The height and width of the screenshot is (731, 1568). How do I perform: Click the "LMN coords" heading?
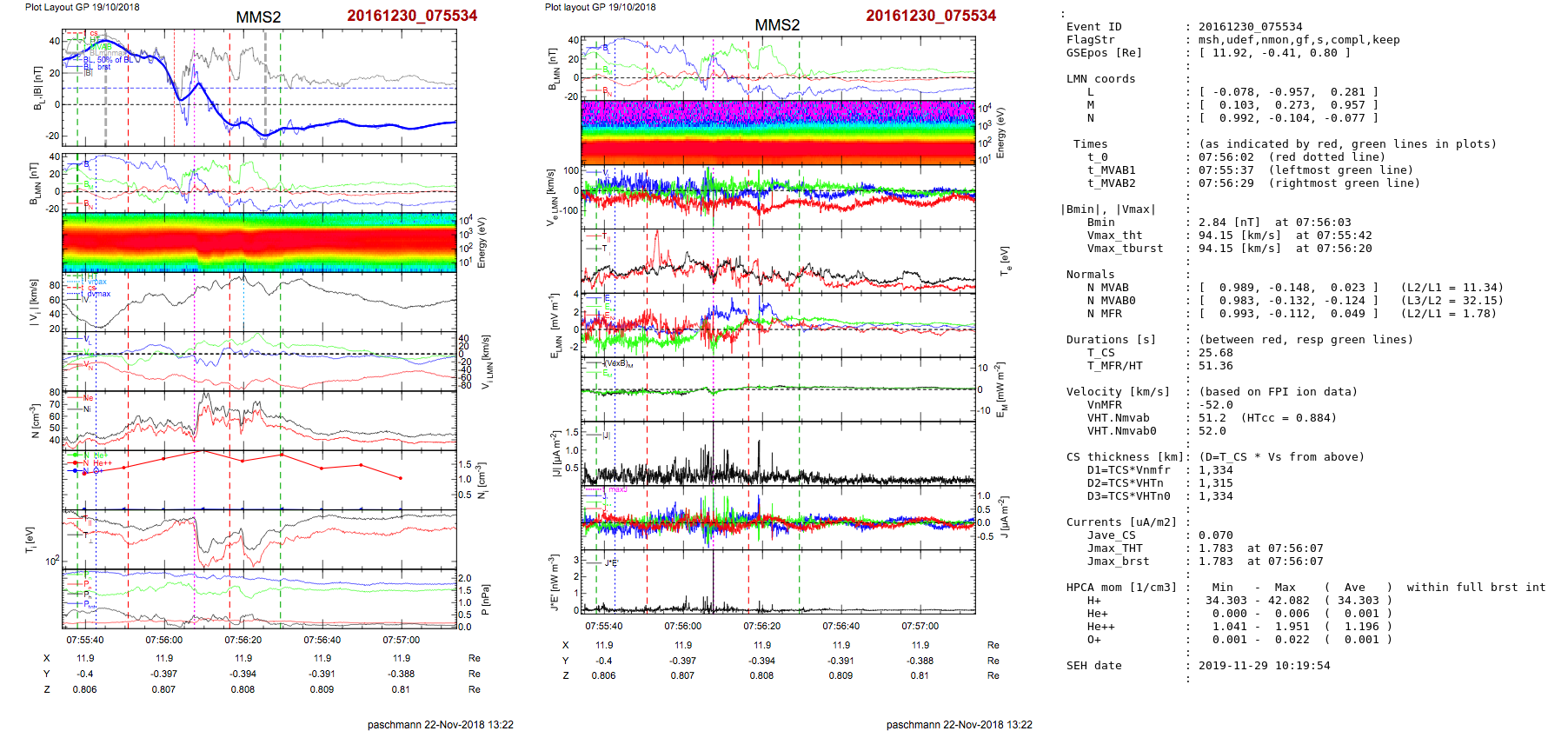pyautogui.click(x=1100, y=79)
